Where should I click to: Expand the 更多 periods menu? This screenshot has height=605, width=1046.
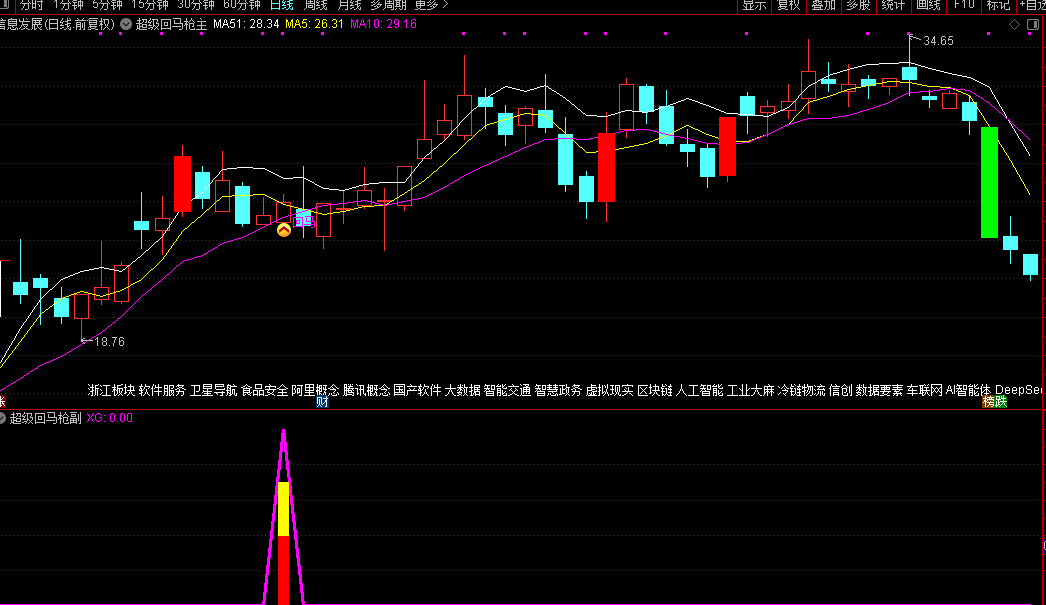point(431,5)
